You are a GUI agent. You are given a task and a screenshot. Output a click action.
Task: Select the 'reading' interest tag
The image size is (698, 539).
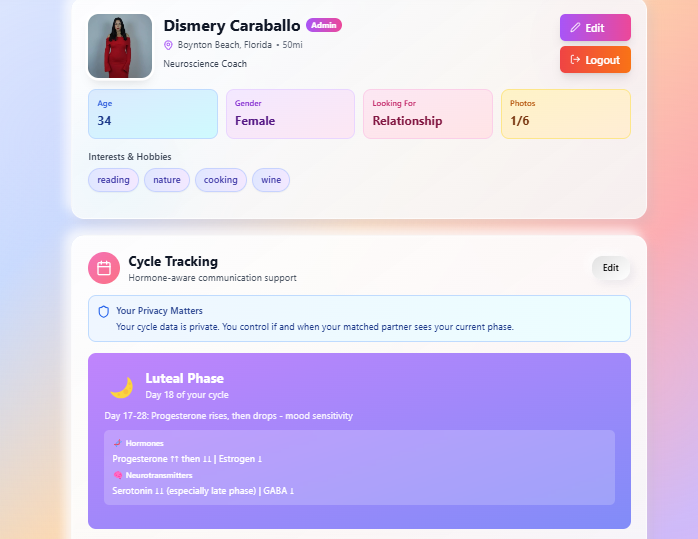(113, 180)
